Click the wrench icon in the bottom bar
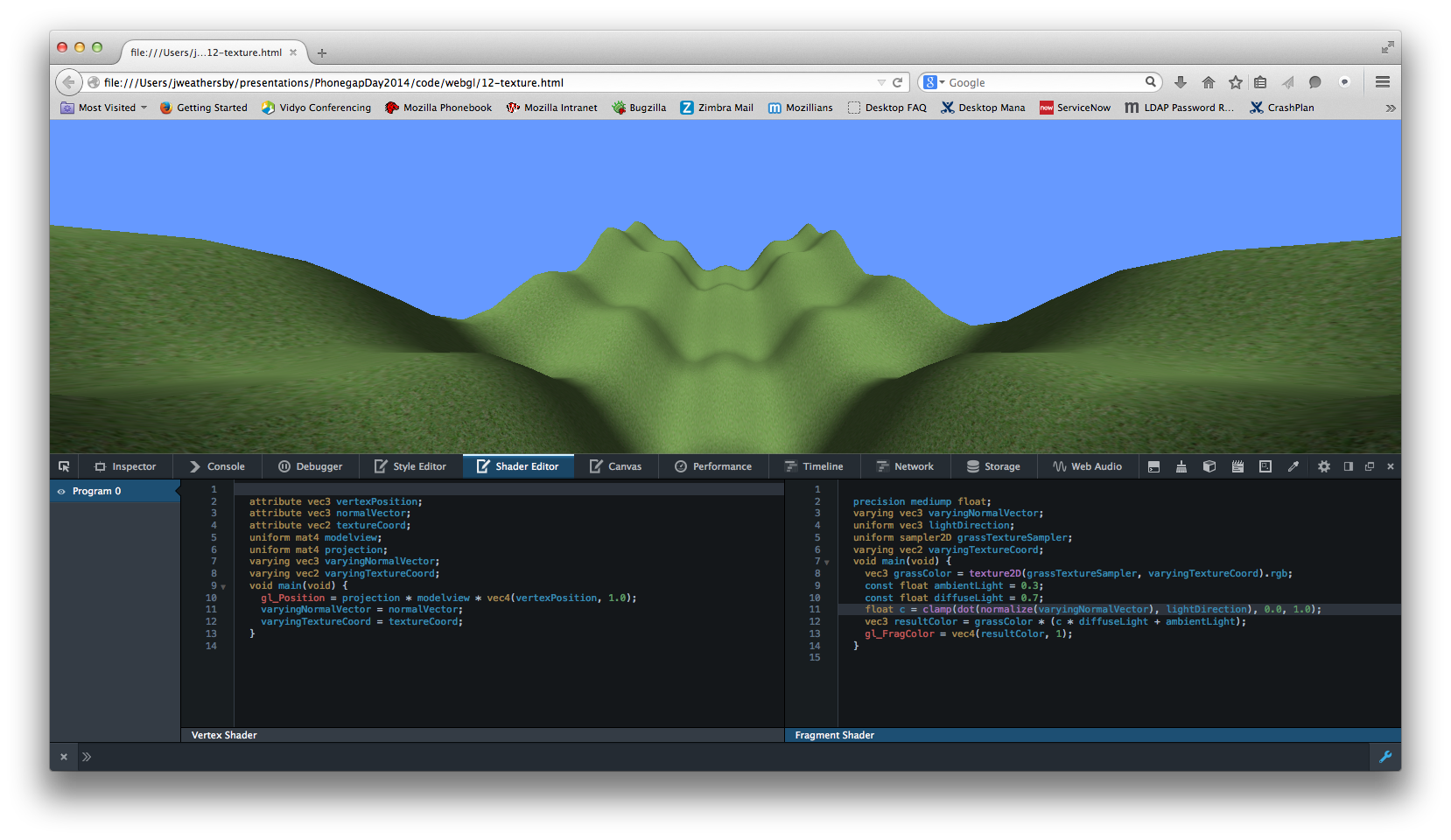1451x840 pixels. click(x=1385, y=757)
